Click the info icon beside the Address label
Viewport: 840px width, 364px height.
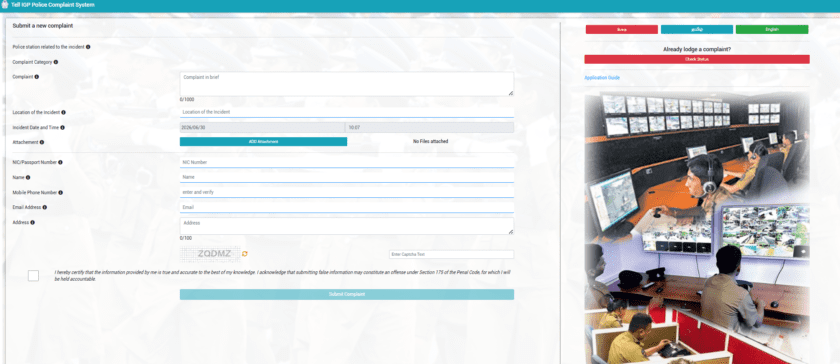tap(33, 222)
